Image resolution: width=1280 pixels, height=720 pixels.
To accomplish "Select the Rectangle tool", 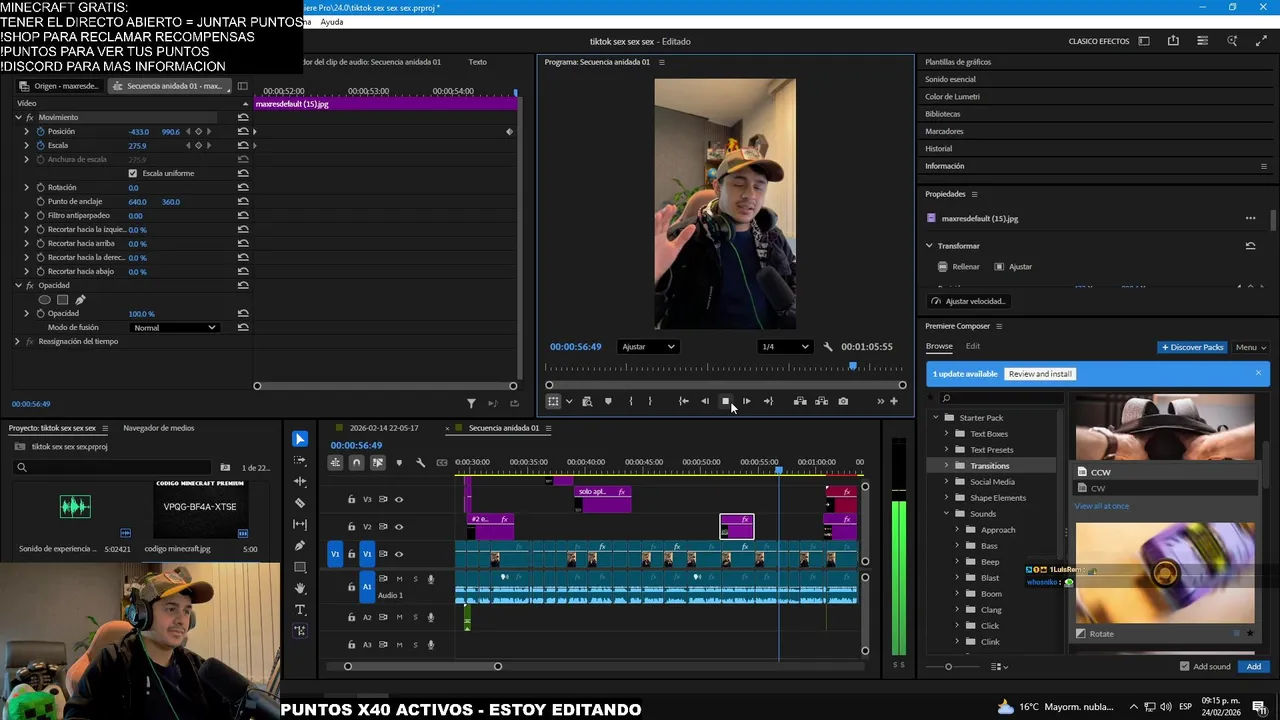I will coord(300,567).
